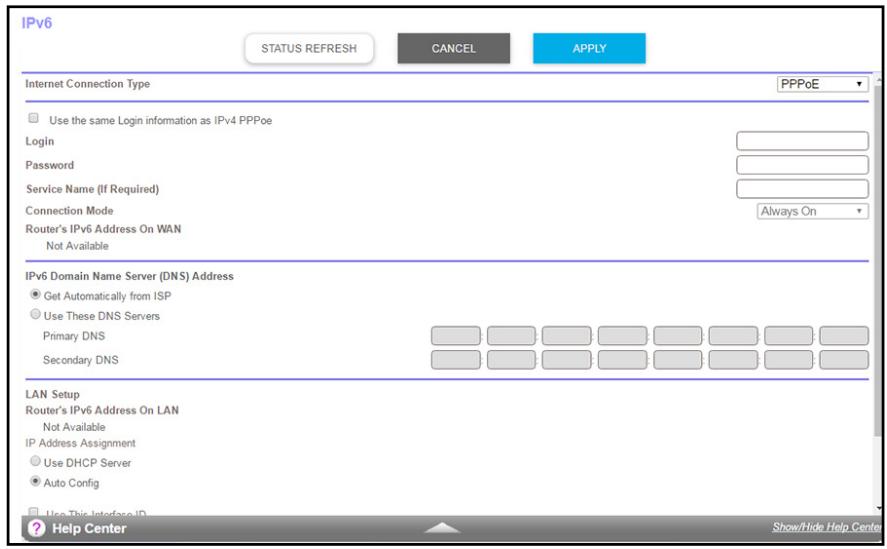Click the IPv6 page heading
The height and width of the screenshot is (549, 887).
pyautogui.click(x=37, y=23)
